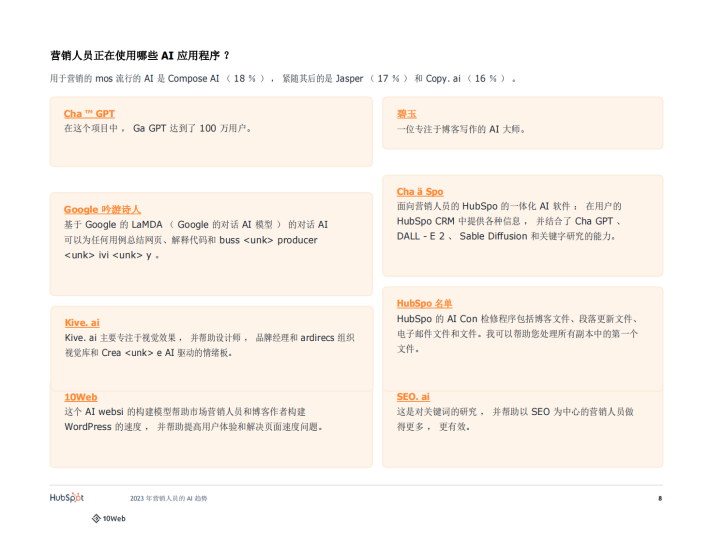Open the Cha ä Spo link
This screenshot has width=710, height=548.
coord(420,192)
